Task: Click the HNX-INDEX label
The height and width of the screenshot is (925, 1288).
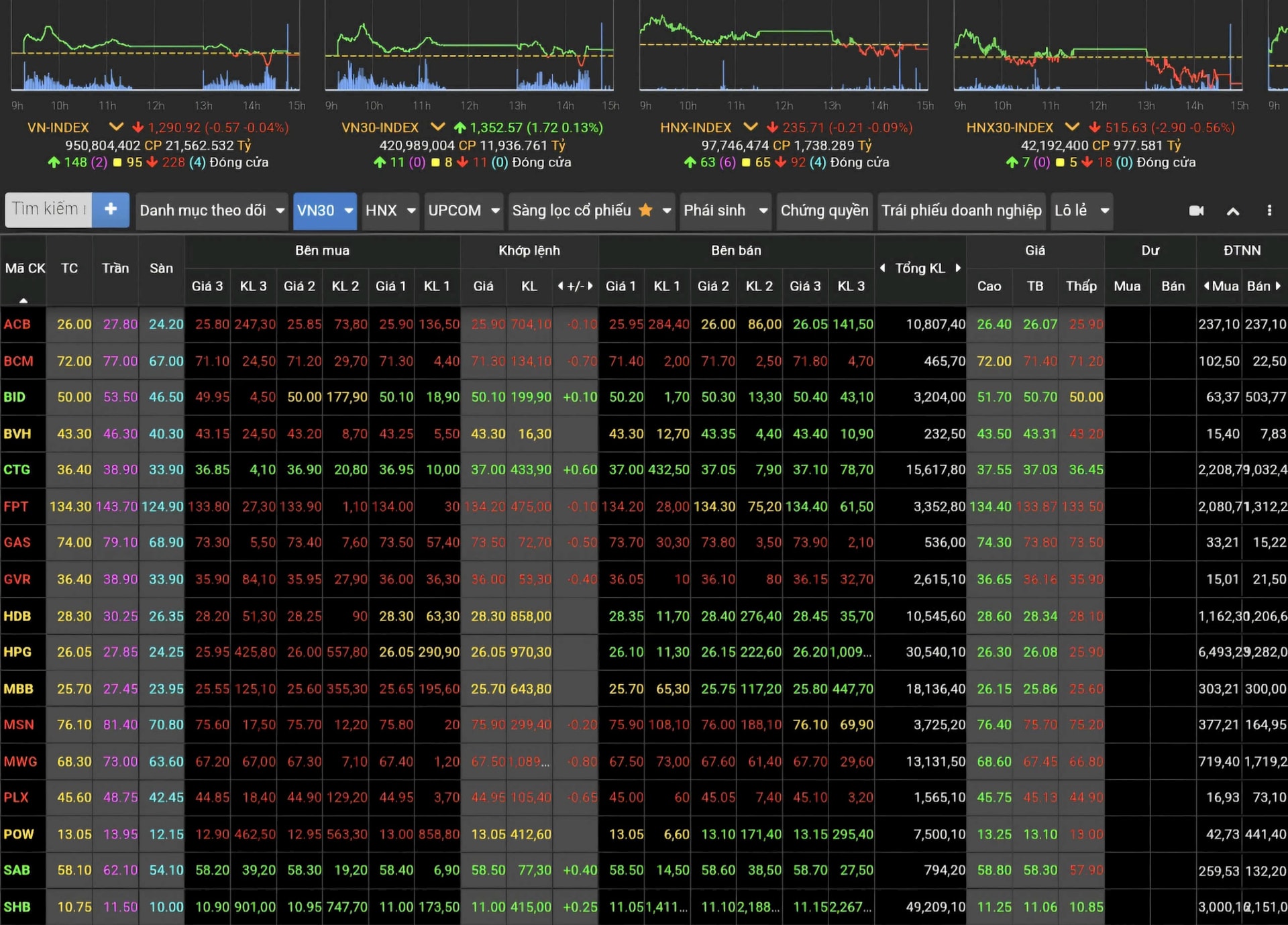Action: tap(695, 127)
